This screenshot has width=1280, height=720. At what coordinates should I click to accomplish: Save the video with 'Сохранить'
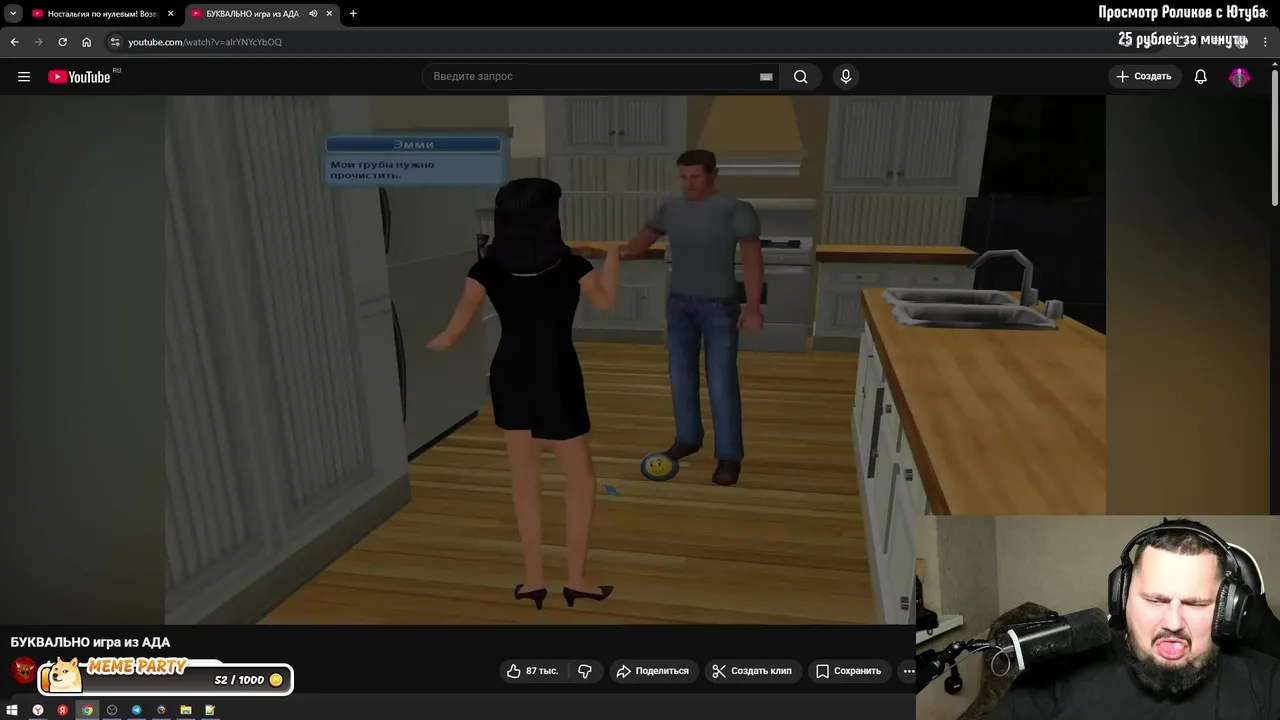point(848,671)
